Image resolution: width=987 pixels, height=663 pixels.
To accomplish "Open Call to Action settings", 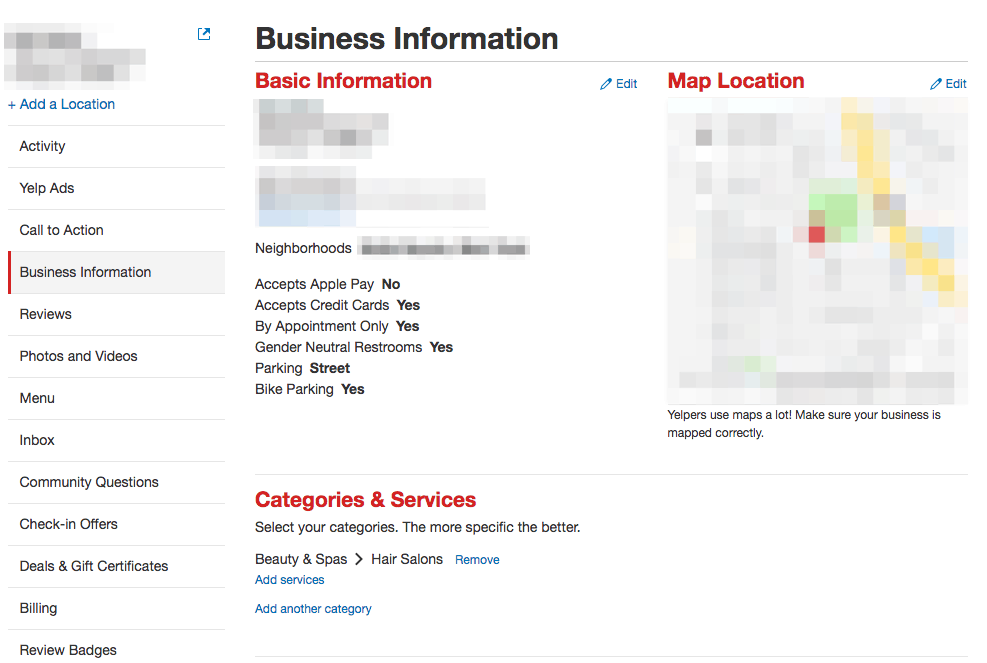I will [x=61, y=230].
